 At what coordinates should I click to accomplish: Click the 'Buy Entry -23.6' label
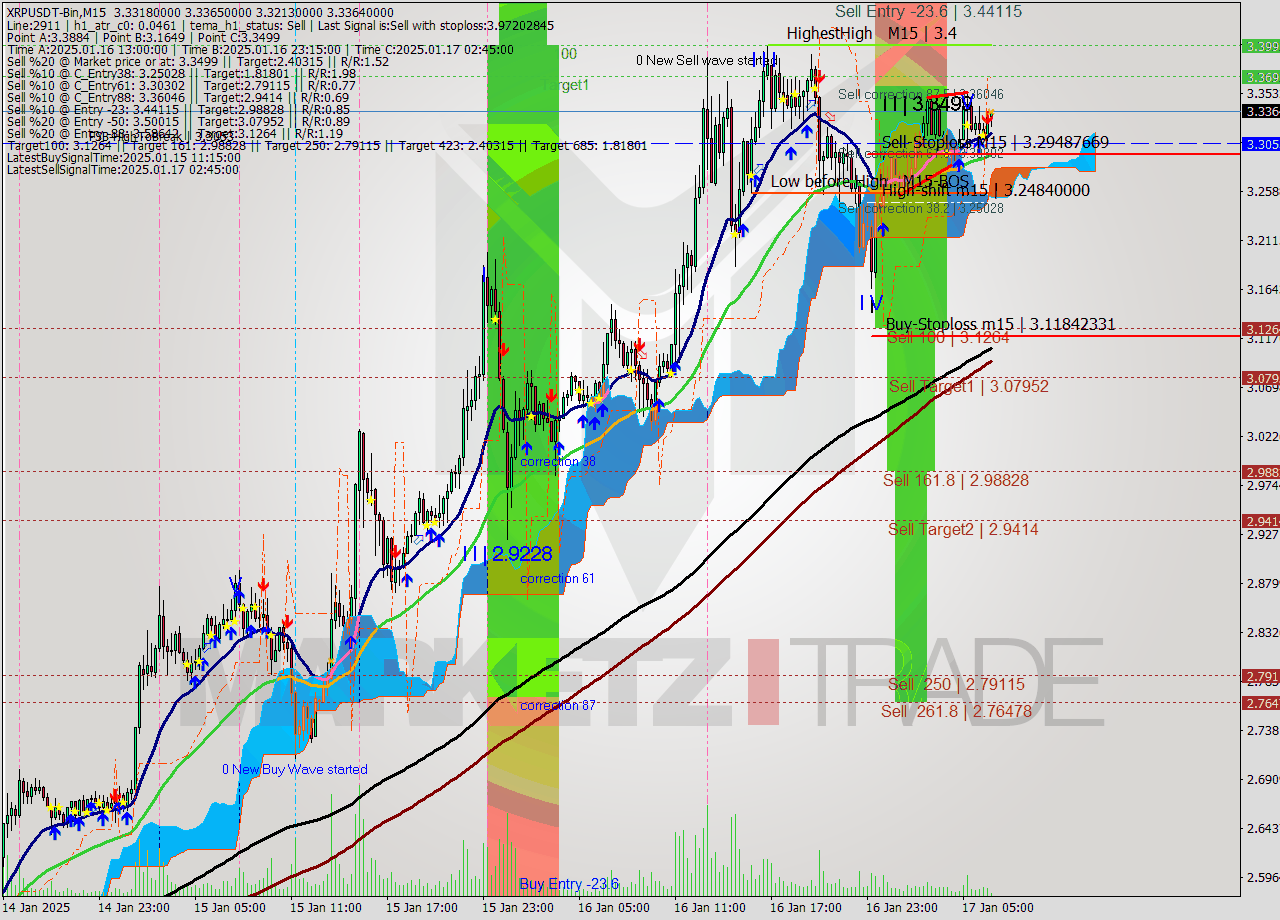point(569,884)
